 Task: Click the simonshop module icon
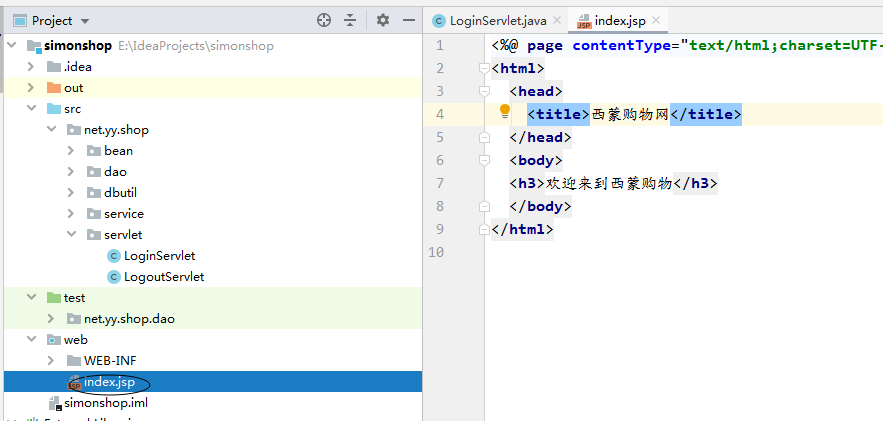pyautogui.click(x=34, y=46)
